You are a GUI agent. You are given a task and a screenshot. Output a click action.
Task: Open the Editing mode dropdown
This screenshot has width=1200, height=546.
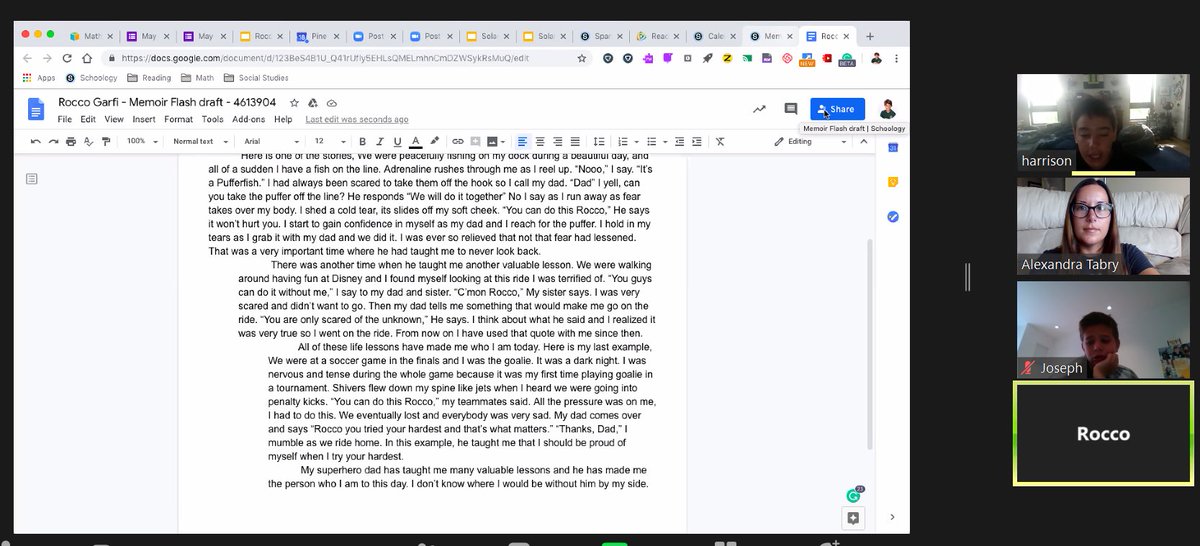[809, 142]
